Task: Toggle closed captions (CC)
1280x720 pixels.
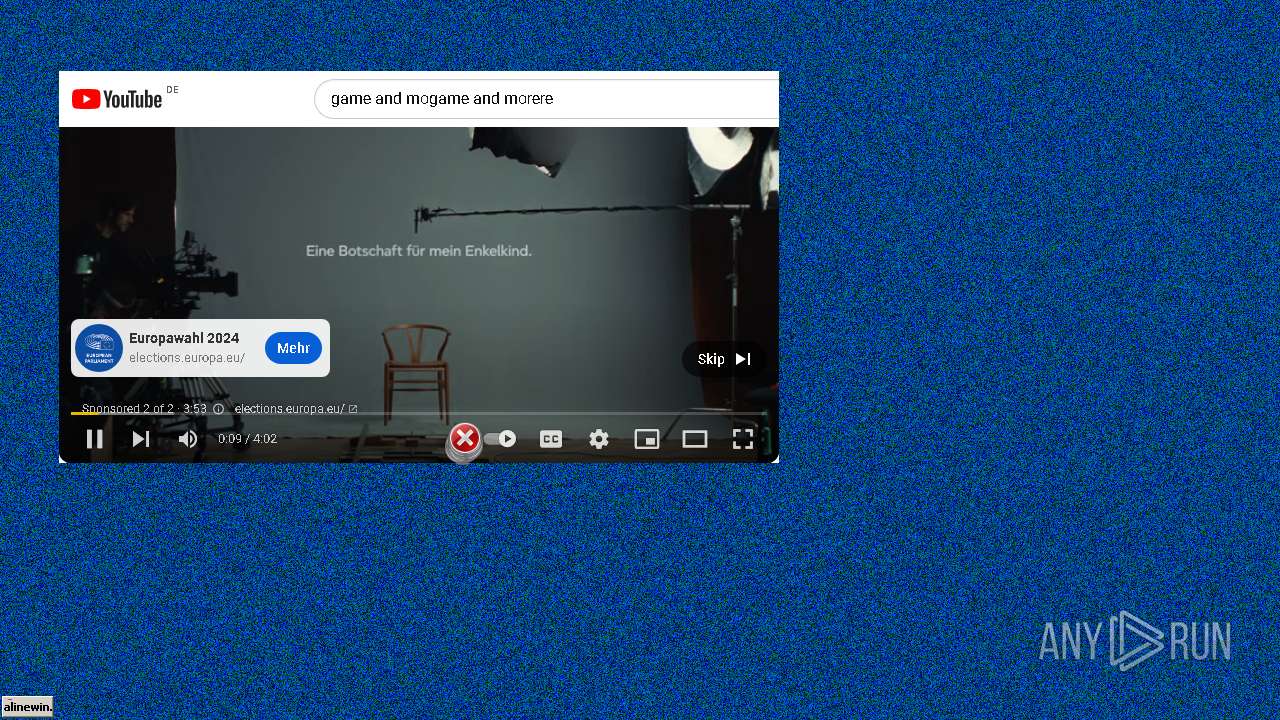Action: 551,439
